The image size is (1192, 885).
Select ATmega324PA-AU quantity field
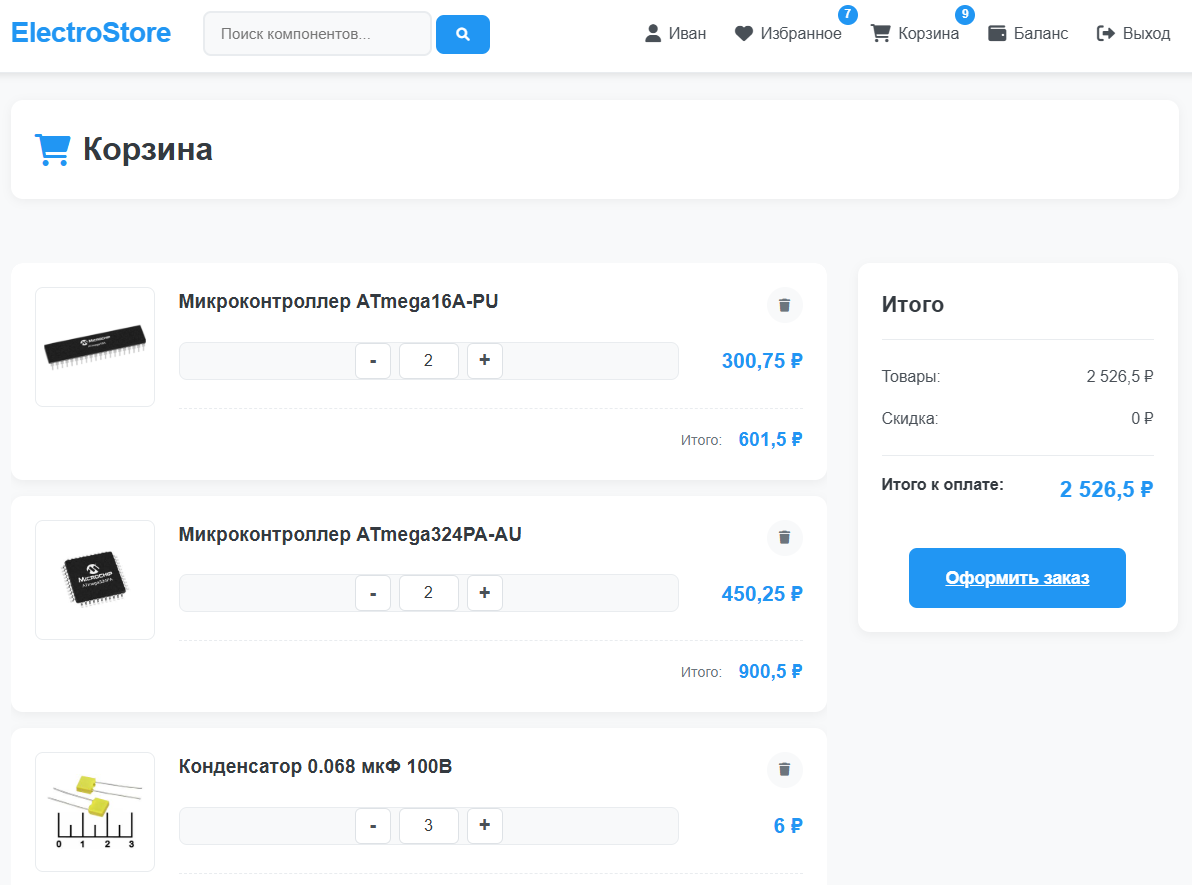click(429, 593)
